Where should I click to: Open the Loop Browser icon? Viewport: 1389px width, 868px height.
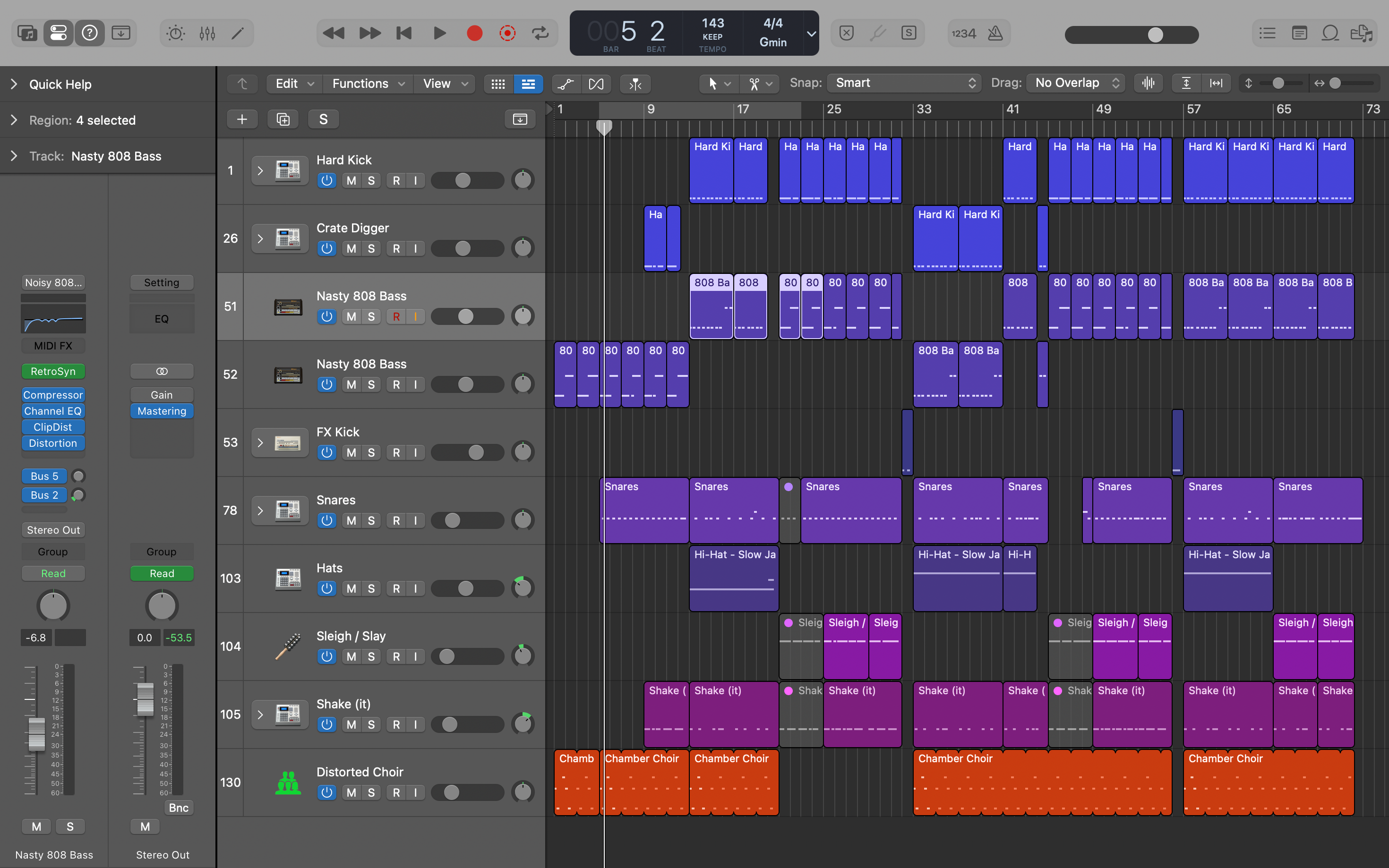[x=1330, y=34]
